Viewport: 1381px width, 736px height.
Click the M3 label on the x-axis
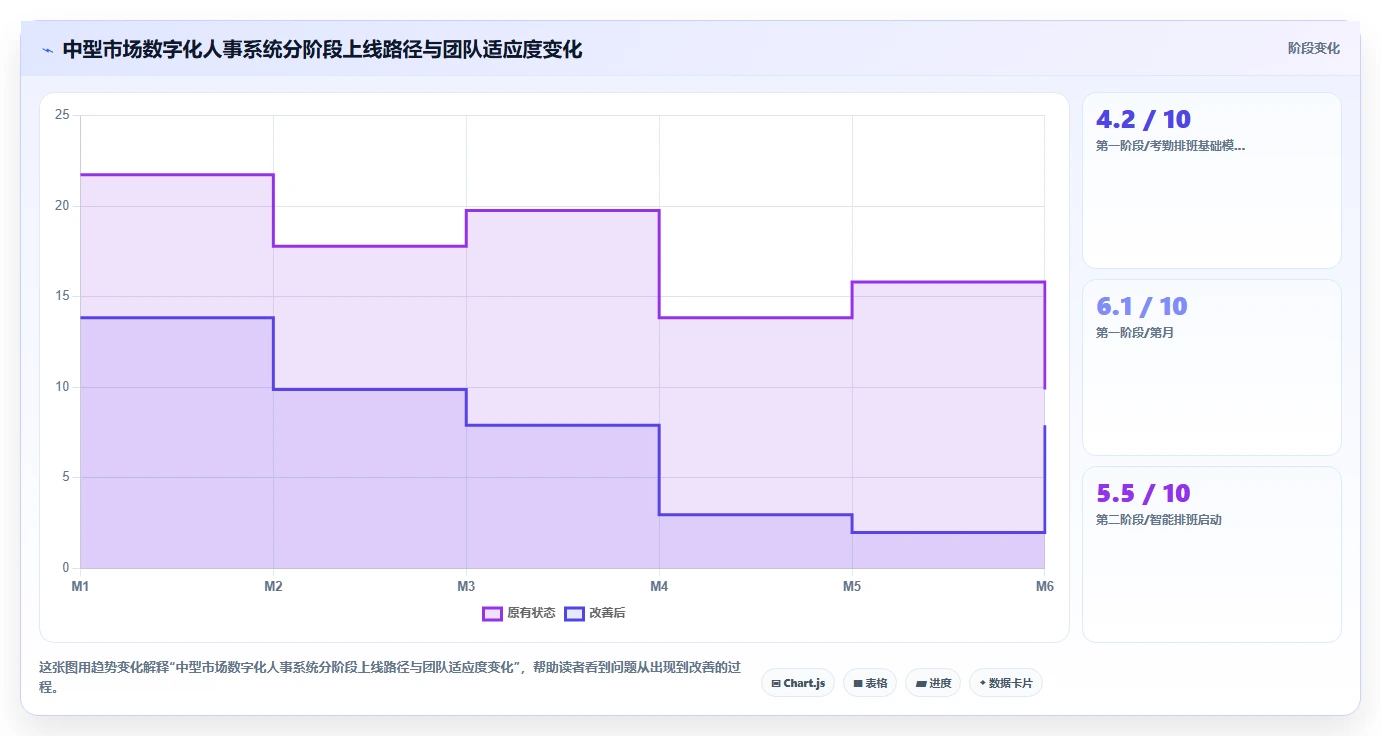[x=466, y=586]
